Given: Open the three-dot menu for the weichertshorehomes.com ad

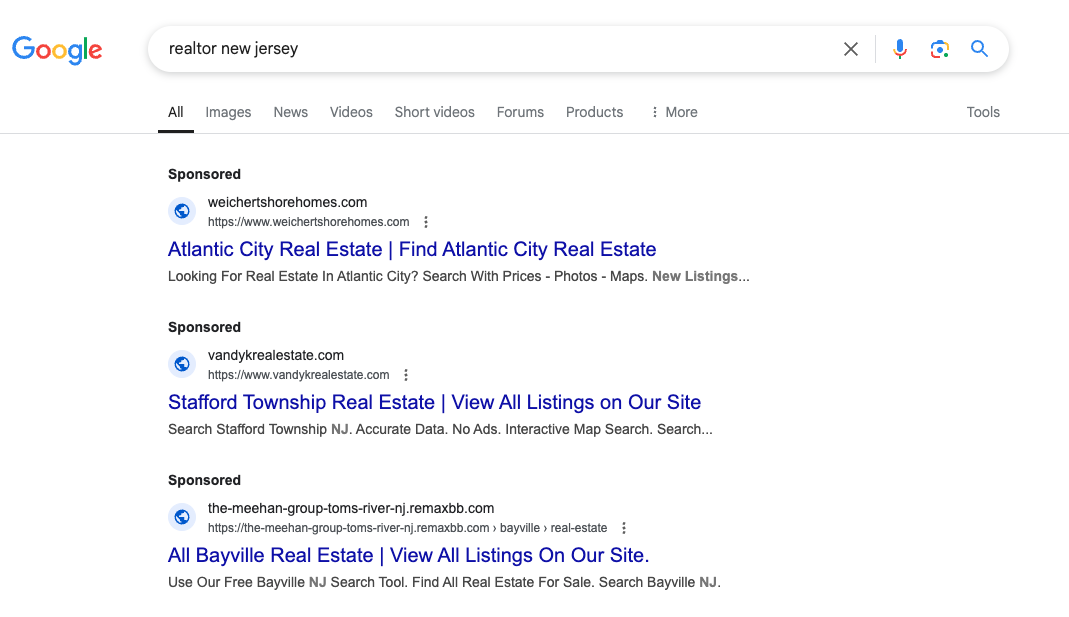Looking at the screenshot, I should tap(426, 222).
